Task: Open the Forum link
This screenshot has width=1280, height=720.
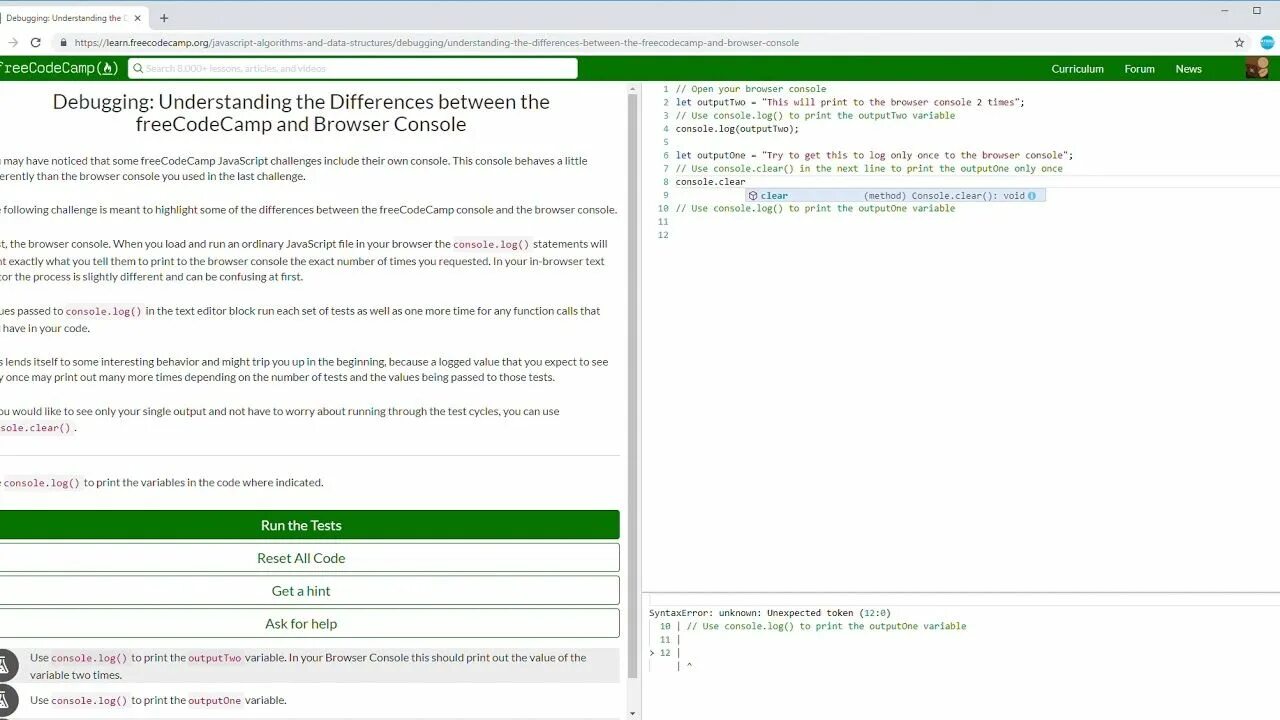Action: click(1139, 69)
